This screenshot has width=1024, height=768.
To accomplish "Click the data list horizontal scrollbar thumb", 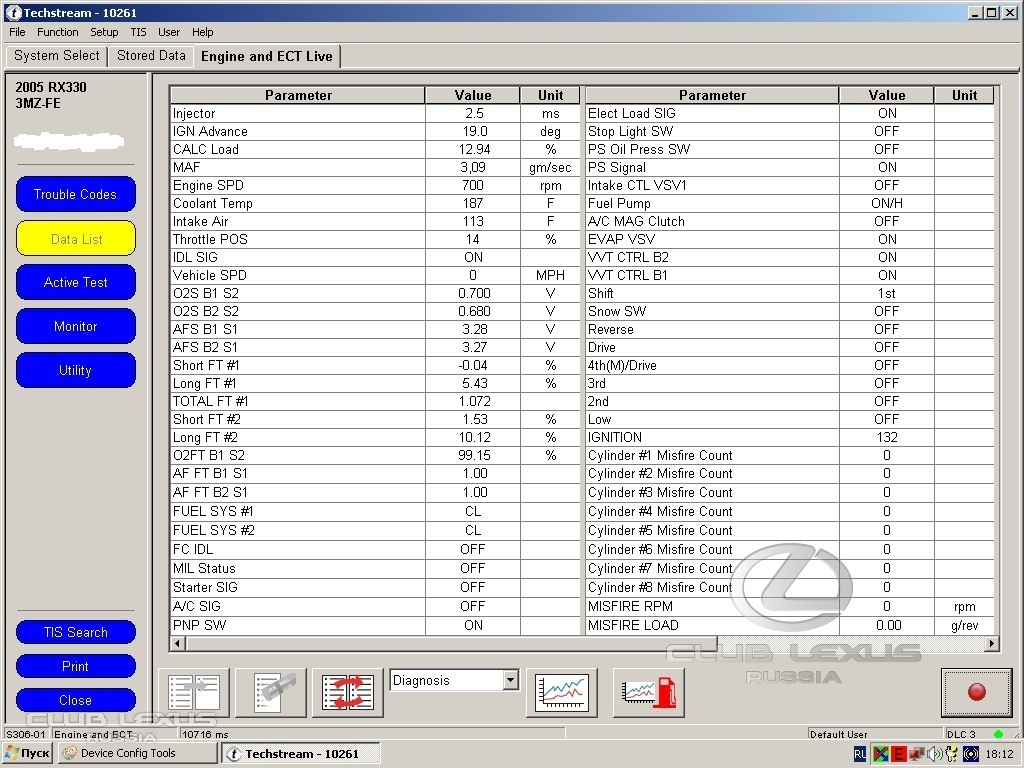I will click(x=451, y=643).
